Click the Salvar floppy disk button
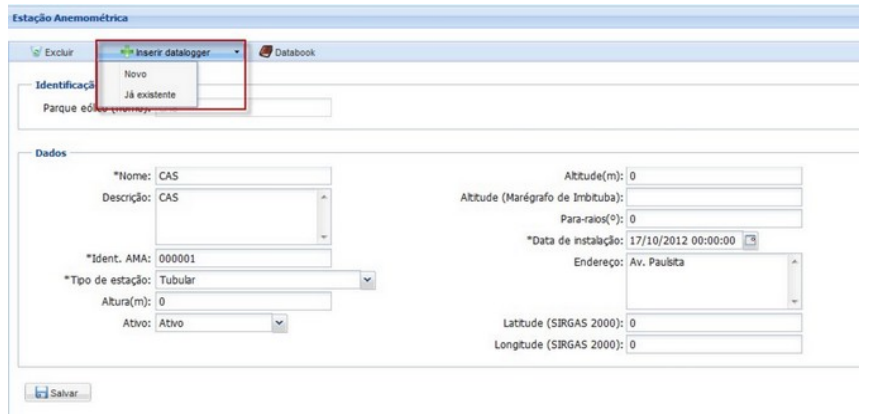This screenshot has height=414, width=896. pos(56,391)
